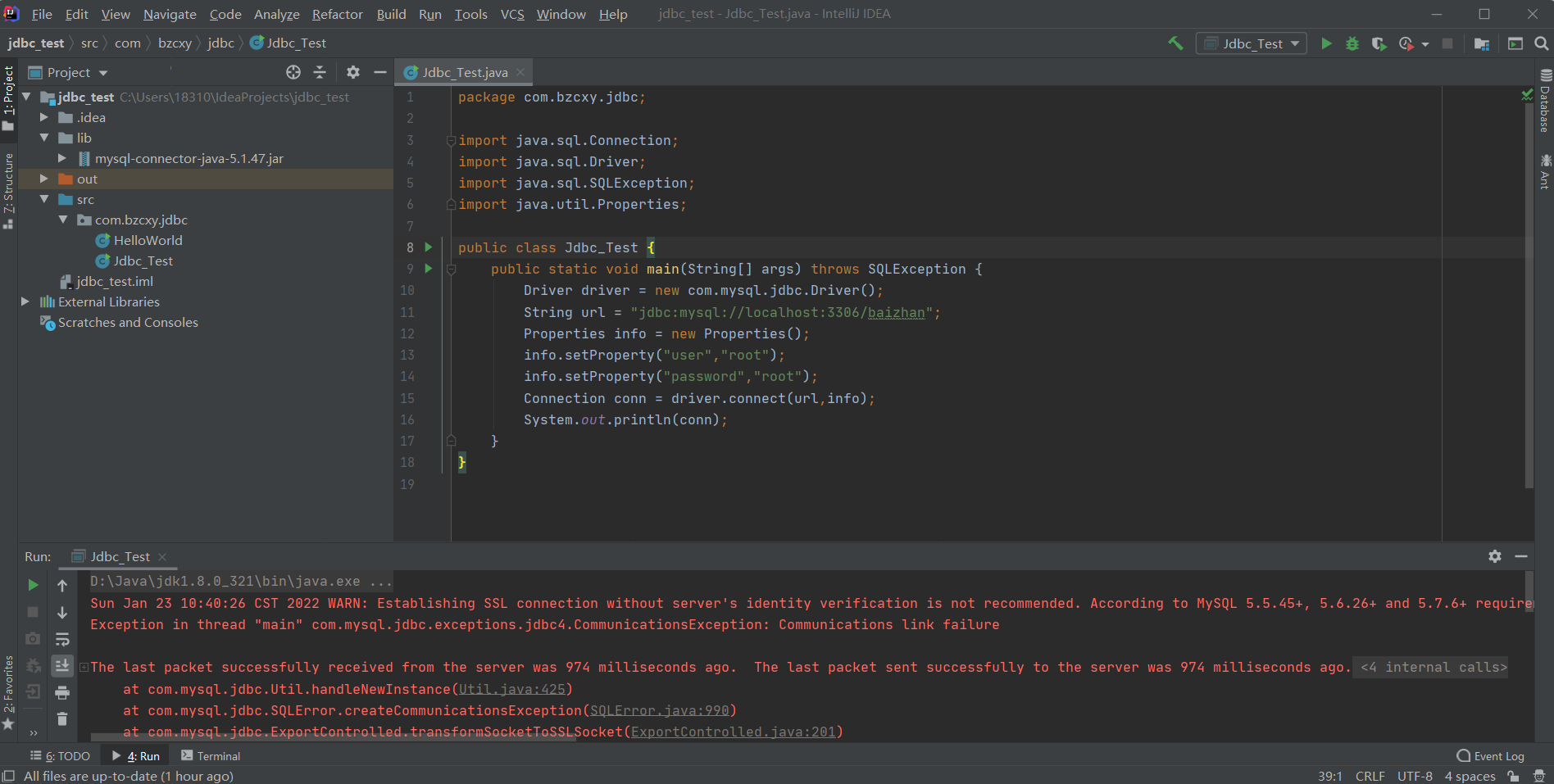
Task: Open SQLError.java:990 stack trace link
Action: pos(660,710)
